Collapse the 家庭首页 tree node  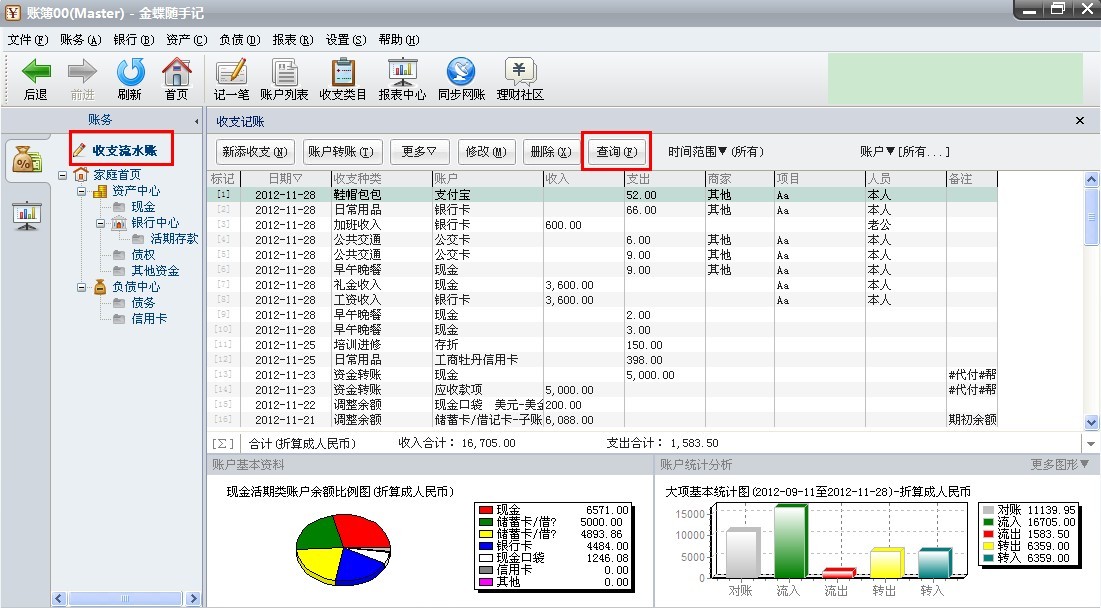pos(62,175)
